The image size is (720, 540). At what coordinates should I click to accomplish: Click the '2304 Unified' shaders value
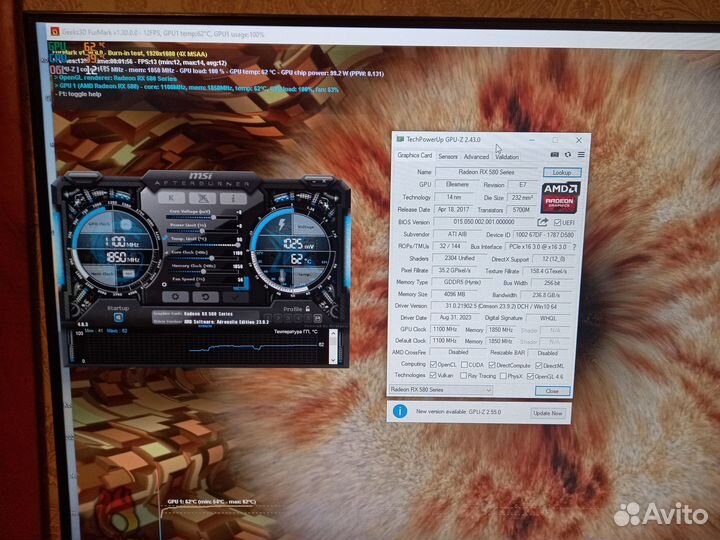point(460,259)
